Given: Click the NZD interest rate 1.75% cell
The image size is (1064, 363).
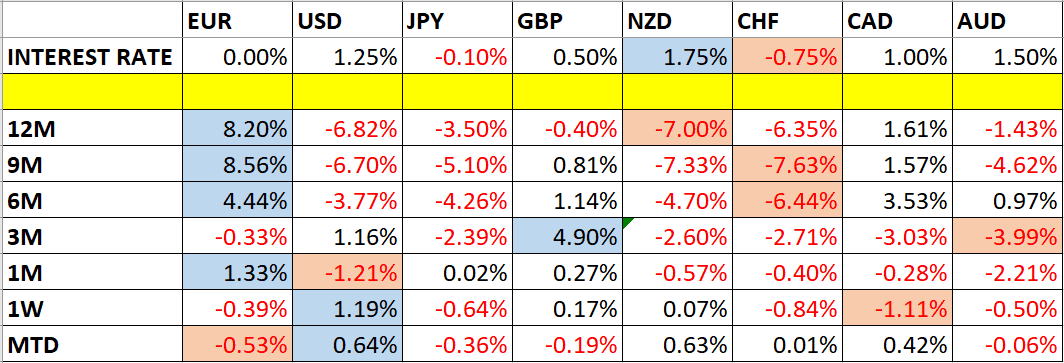Looking at the screenshot, I should point(677,57).
